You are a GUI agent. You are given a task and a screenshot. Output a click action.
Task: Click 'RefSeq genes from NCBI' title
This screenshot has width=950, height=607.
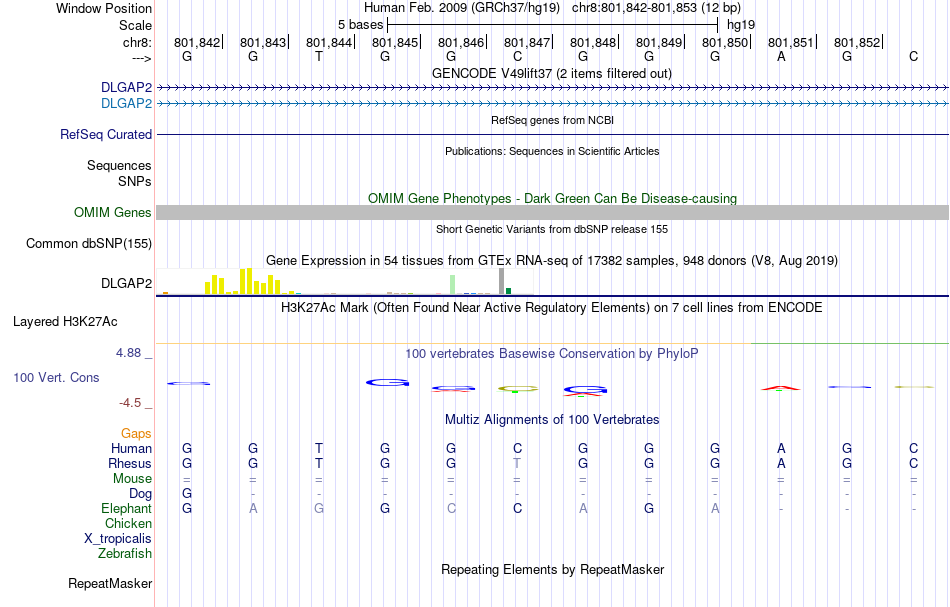point(552,121)
